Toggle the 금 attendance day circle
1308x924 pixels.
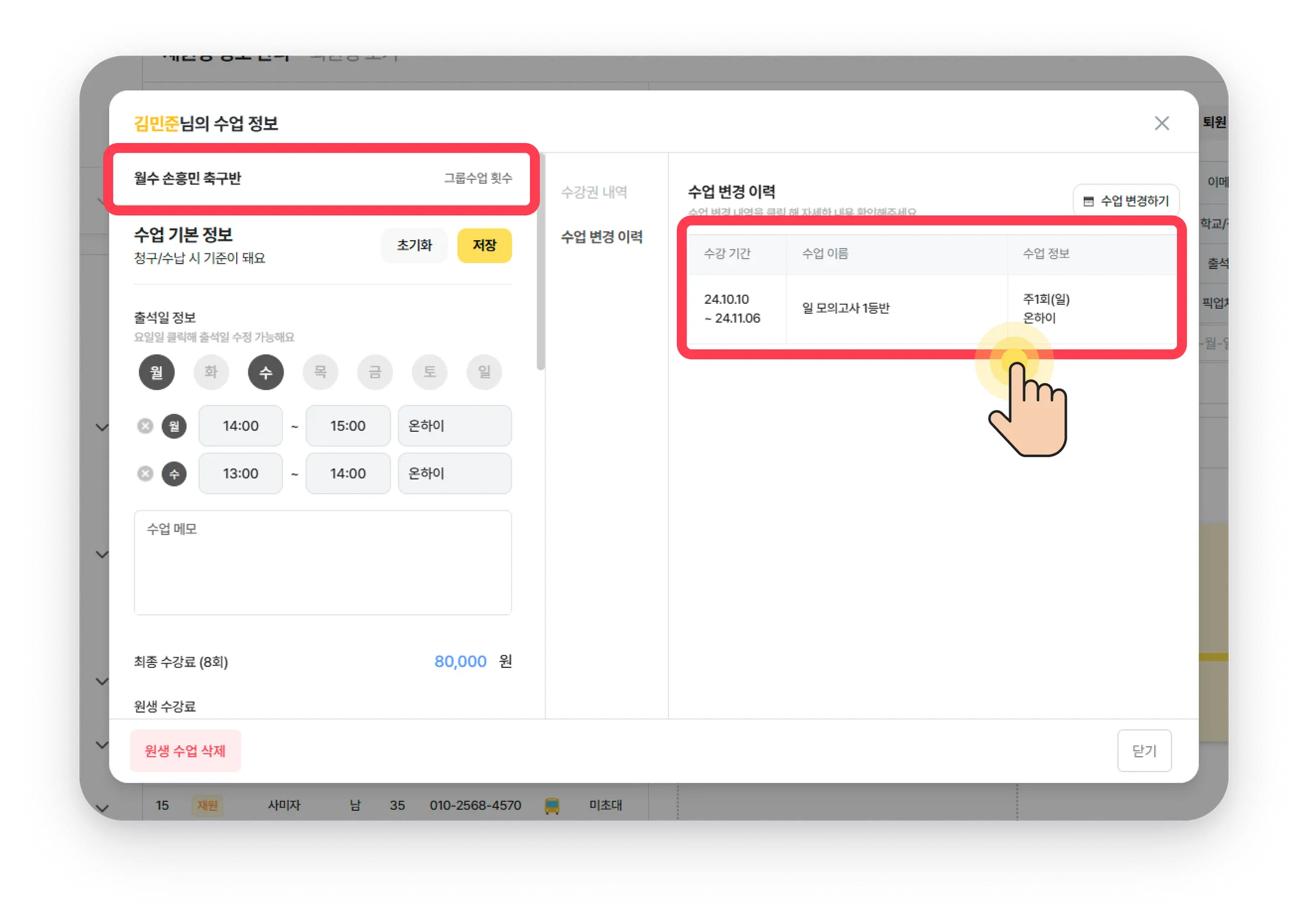(x=375, y=372)
